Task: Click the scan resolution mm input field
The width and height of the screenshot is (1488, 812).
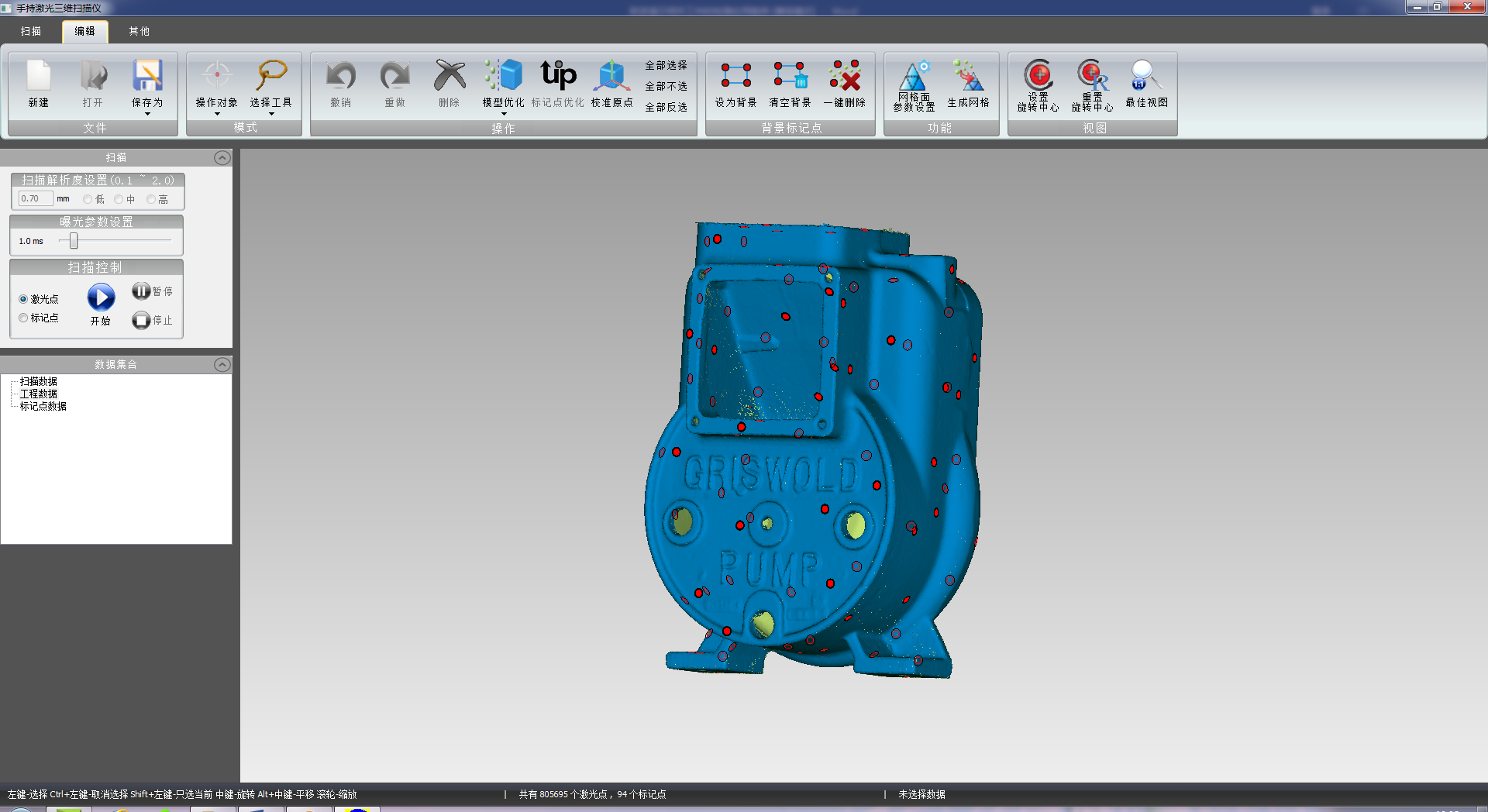Action: 36,199
